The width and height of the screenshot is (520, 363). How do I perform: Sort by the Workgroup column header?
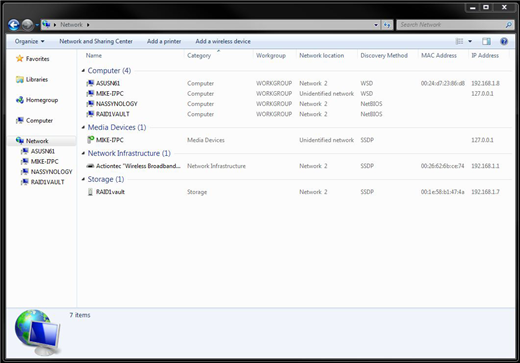click(271, 55)
